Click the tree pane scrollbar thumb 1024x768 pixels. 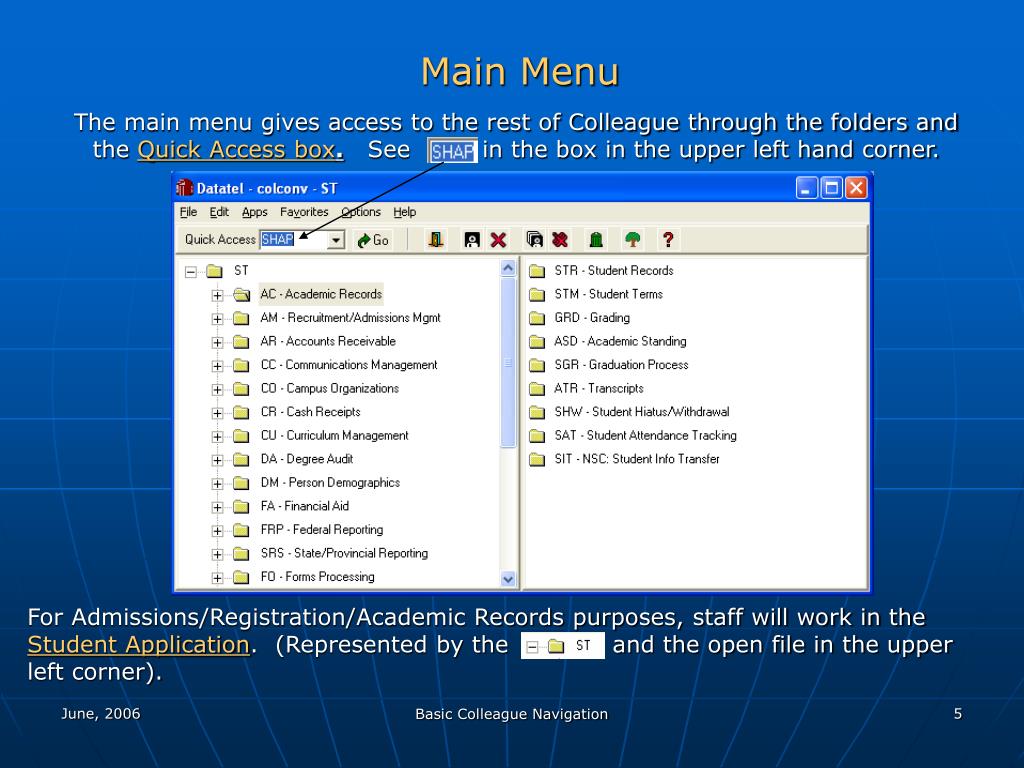click(x=507, y=362)
